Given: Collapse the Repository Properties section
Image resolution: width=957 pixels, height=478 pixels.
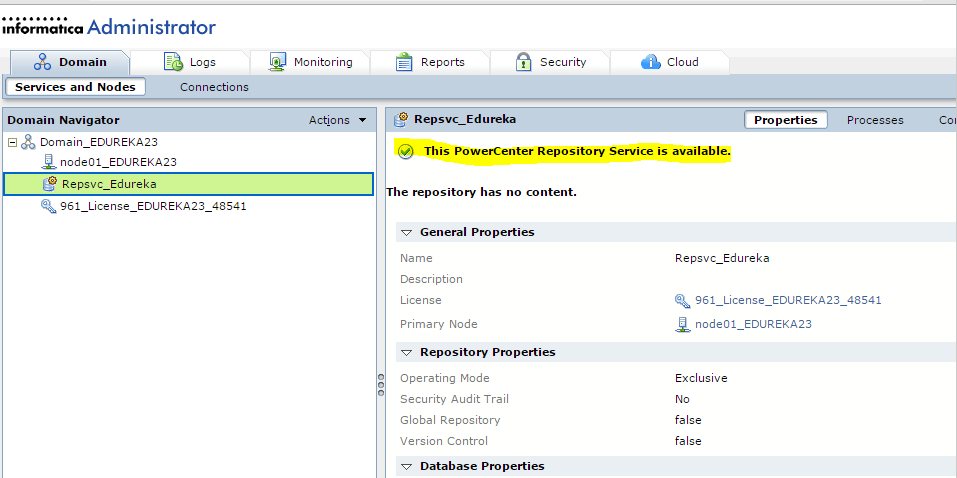Looking at the screenshot, I should [406, 352].
